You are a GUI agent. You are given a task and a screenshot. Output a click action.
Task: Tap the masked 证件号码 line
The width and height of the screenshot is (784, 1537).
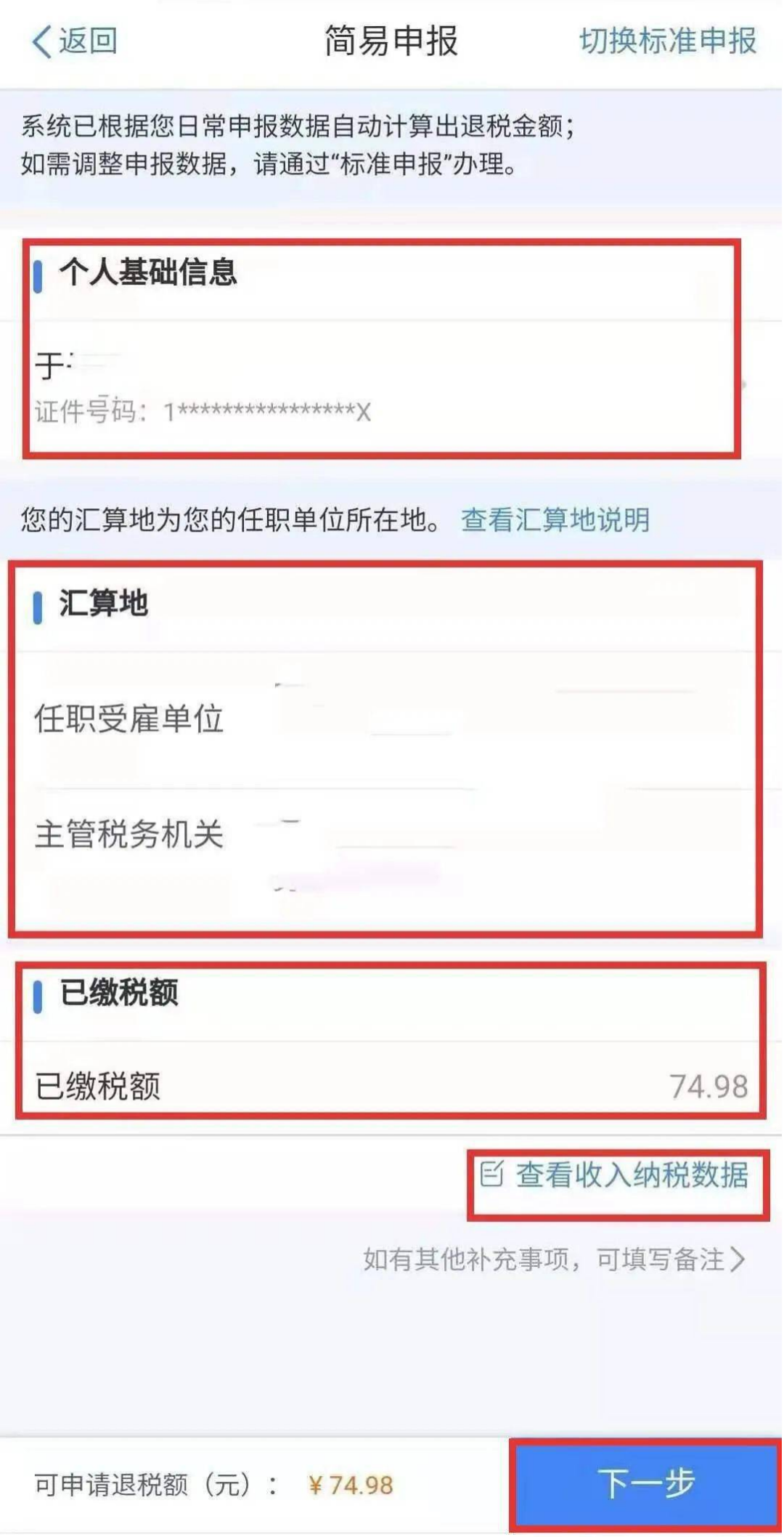click(x=203, y=412)
